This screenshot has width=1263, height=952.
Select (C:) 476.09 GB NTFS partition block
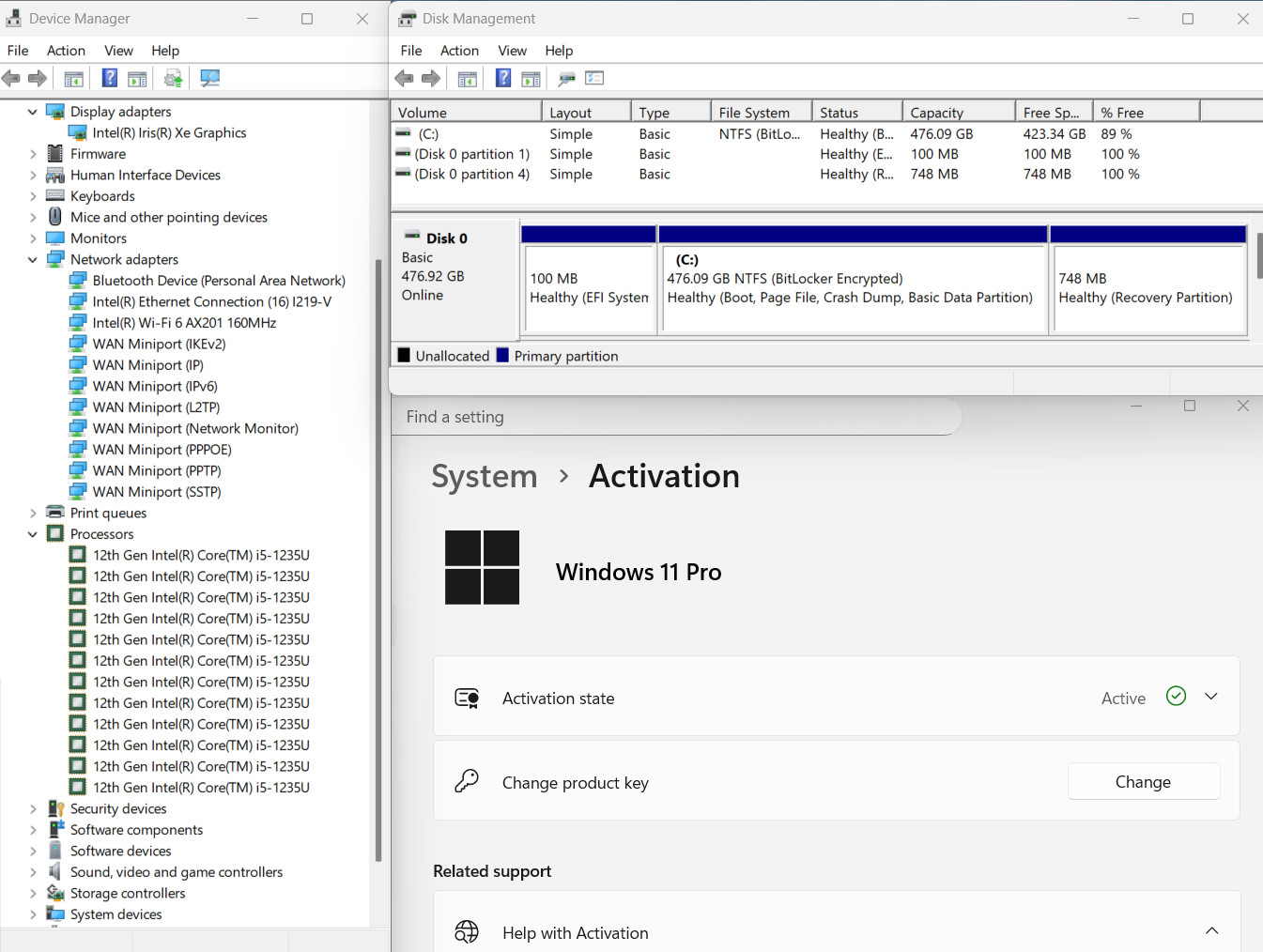tap(854, 280)
